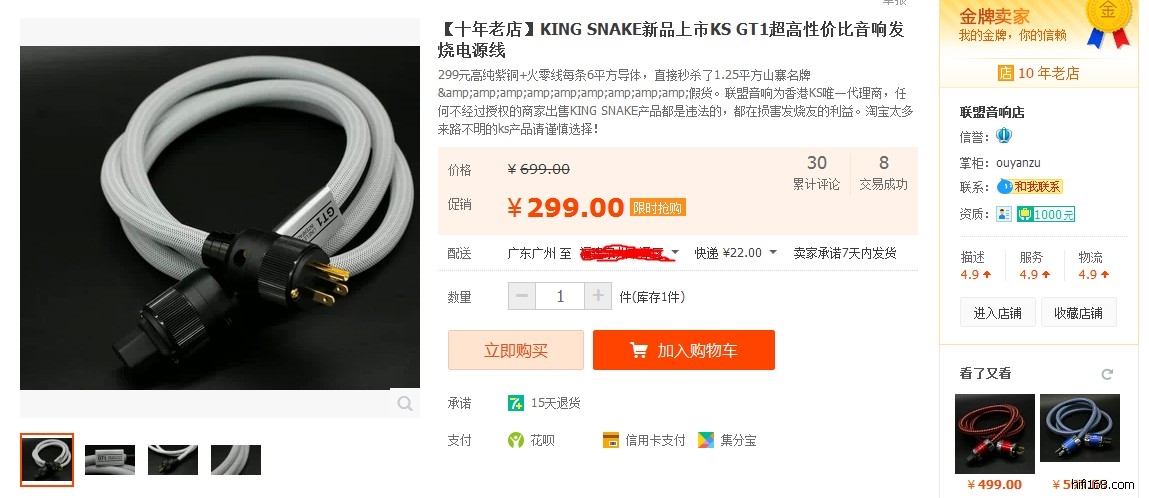The height and width of the screenshot is (498, 1149).
Task: Enter the shop via 进入店铺
Action: point(997,313)
